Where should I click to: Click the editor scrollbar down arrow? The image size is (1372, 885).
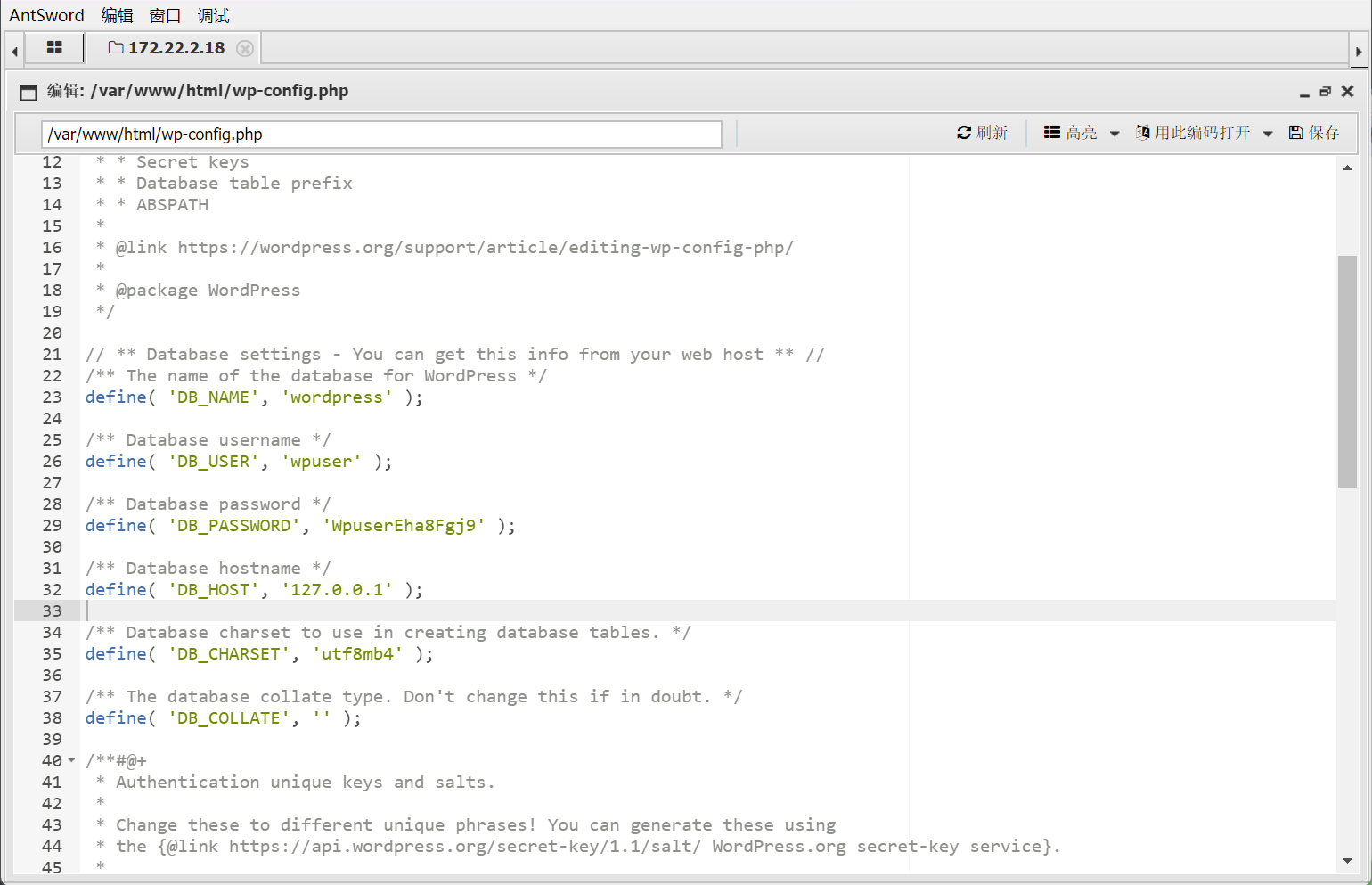pyautogui.click(x=1347, y=861)
